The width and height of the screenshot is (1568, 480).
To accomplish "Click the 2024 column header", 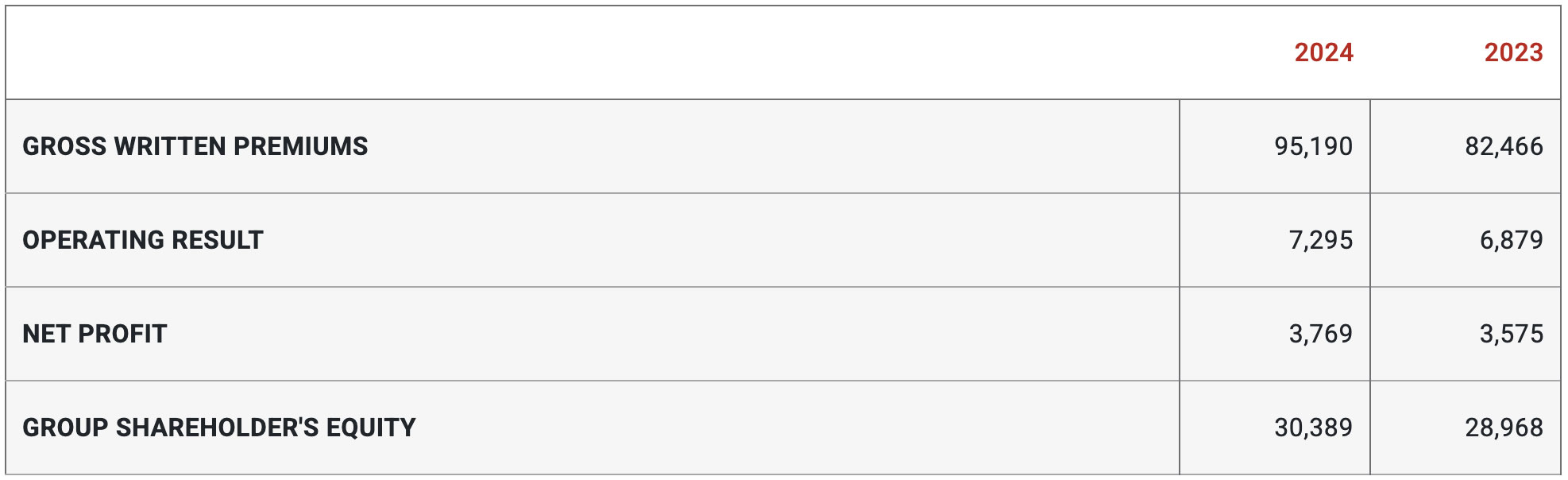I will [x=1323, y=52].
